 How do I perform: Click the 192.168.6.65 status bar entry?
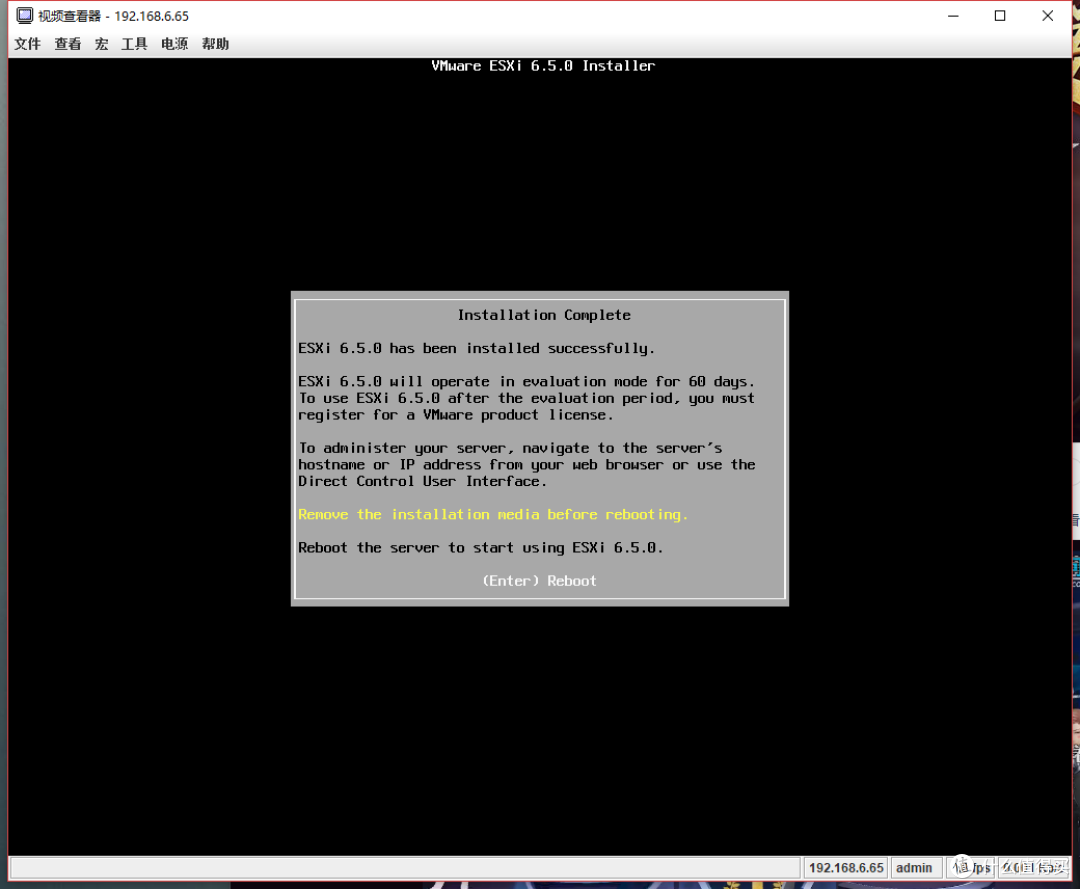point(846,868)
